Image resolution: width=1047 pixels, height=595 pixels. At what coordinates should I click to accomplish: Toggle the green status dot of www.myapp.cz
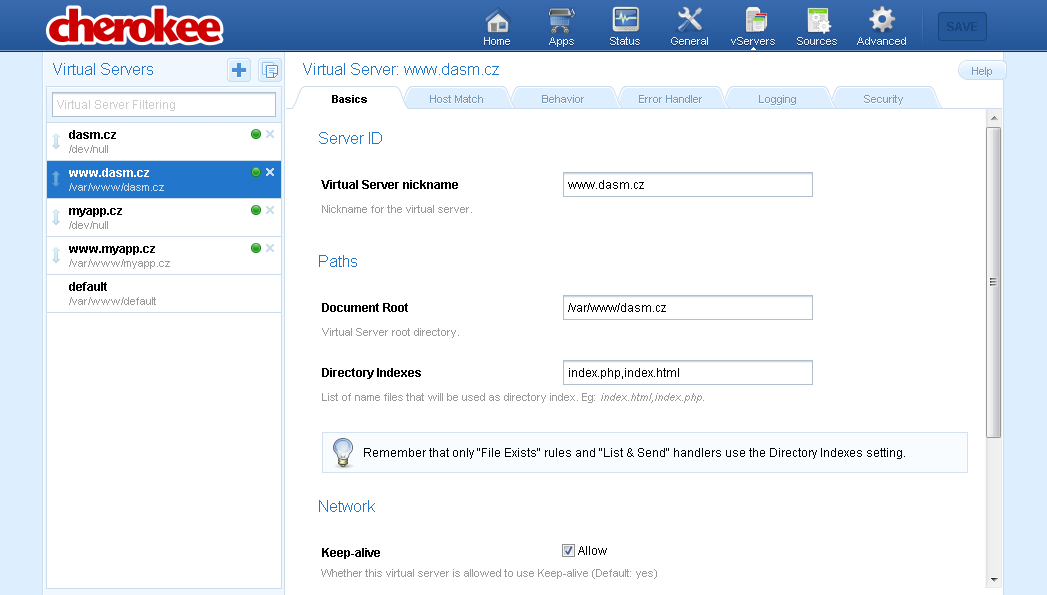tap(256, 248)
